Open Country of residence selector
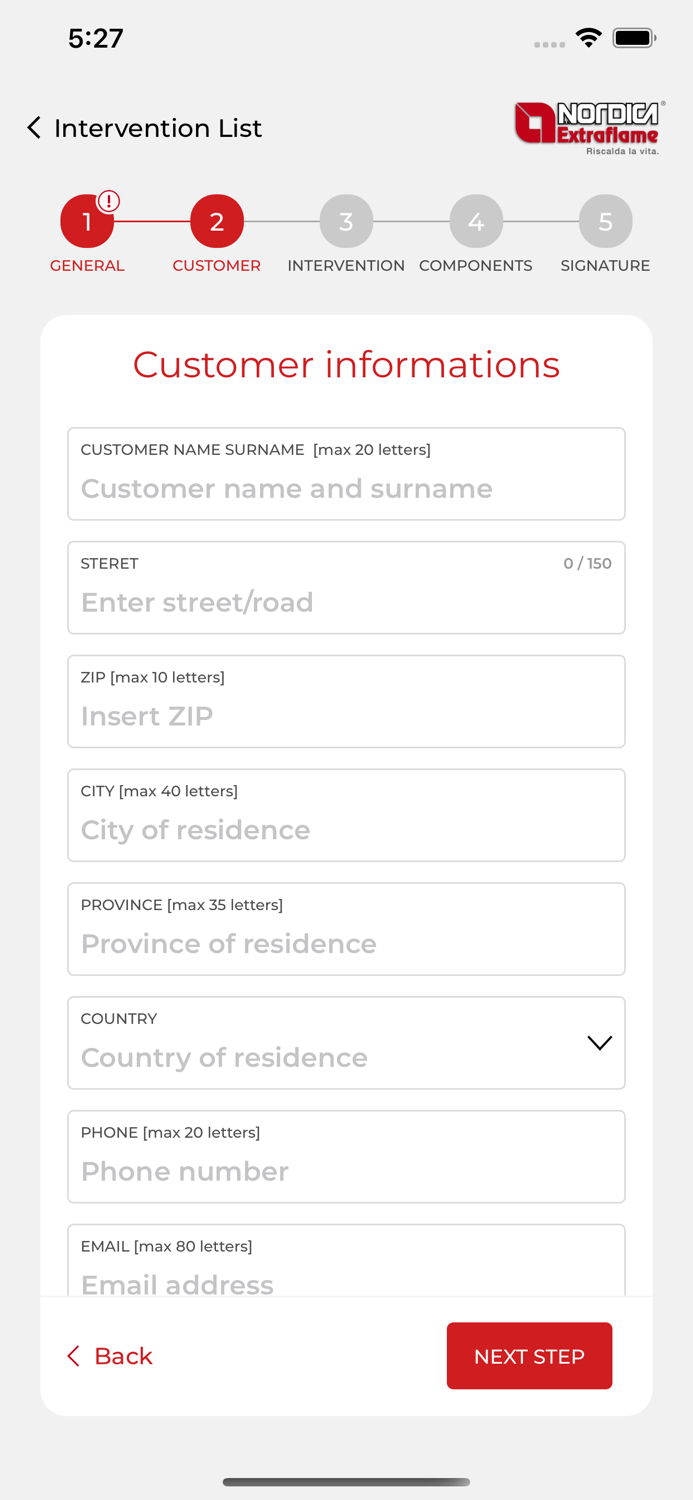The image size is (693, 1500). point(320,1057)
